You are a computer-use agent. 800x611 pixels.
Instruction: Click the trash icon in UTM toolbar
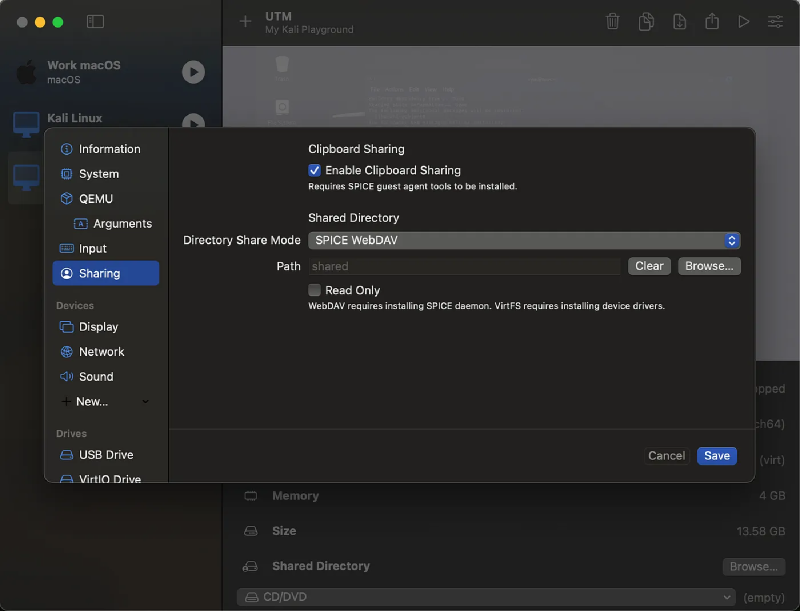pos(613,21)
